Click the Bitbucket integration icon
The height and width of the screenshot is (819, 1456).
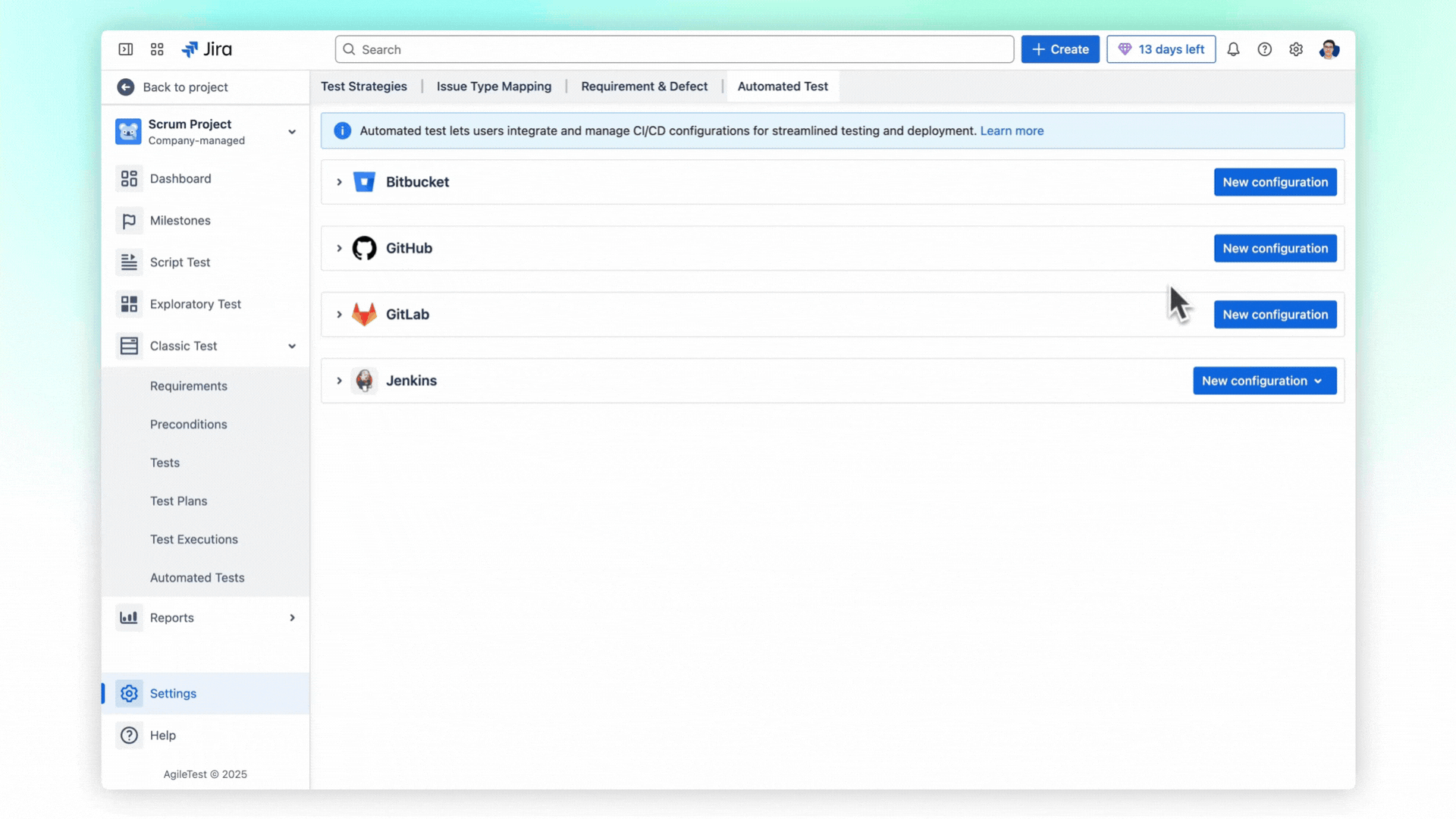(365, 182)
